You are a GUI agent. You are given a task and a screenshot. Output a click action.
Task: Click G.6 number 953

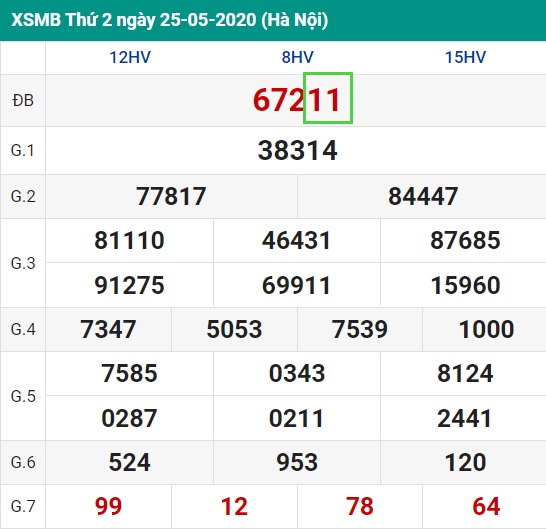click(x=297, y=462)
